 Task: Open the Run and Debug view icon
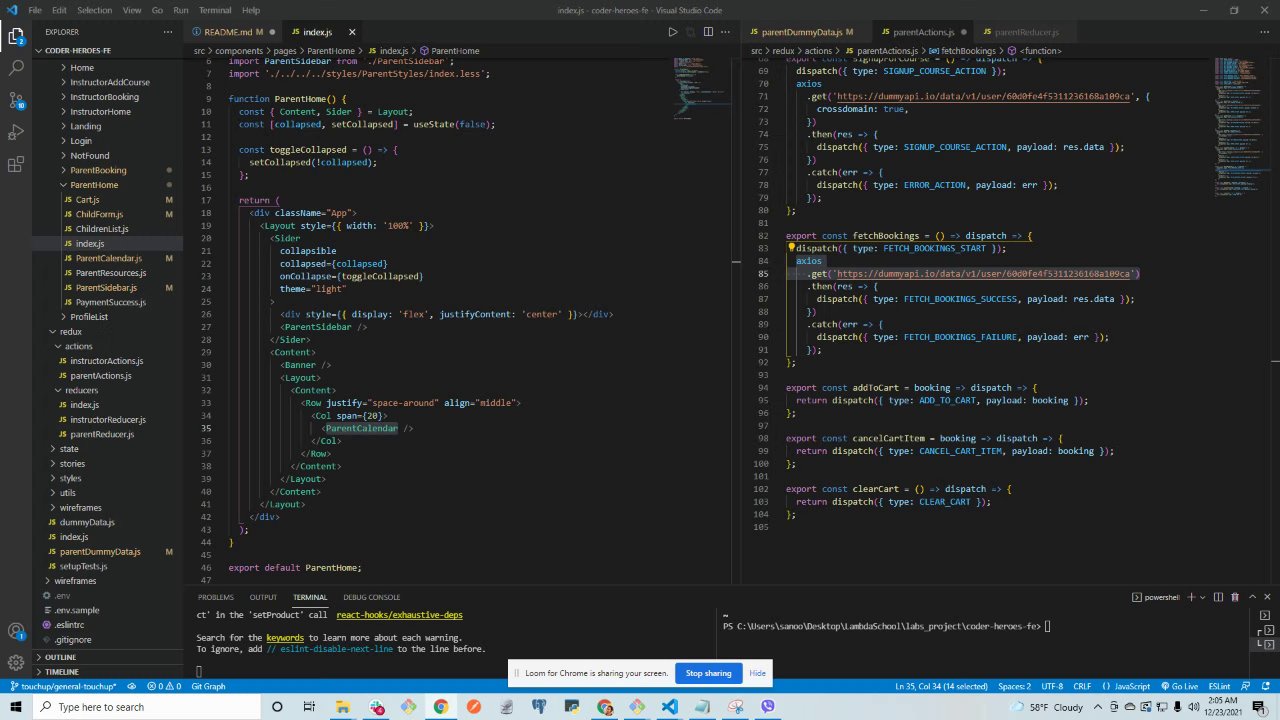click(x=16, y=133)
